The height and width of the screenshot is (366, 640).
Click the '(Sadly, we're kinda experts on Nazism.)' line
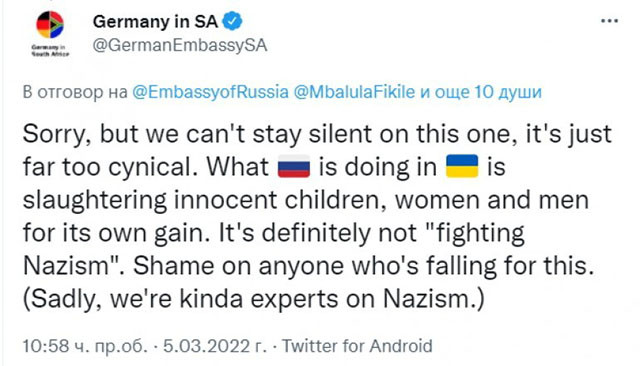coord(253,299)
